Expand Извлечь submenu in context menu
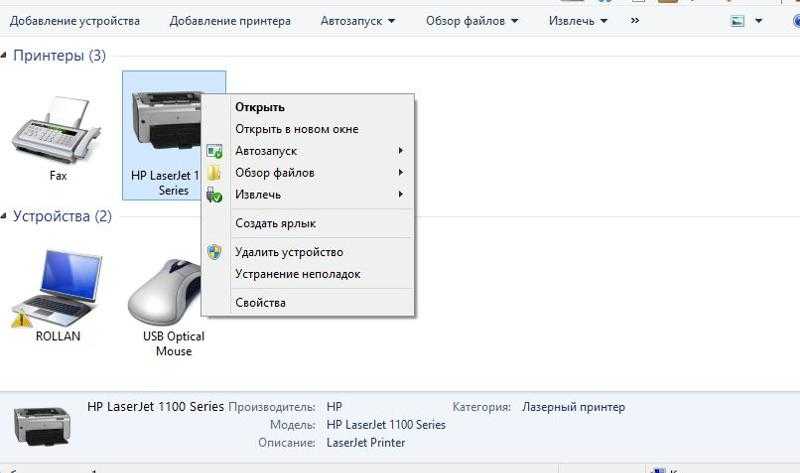 click(x=308, y=195)
